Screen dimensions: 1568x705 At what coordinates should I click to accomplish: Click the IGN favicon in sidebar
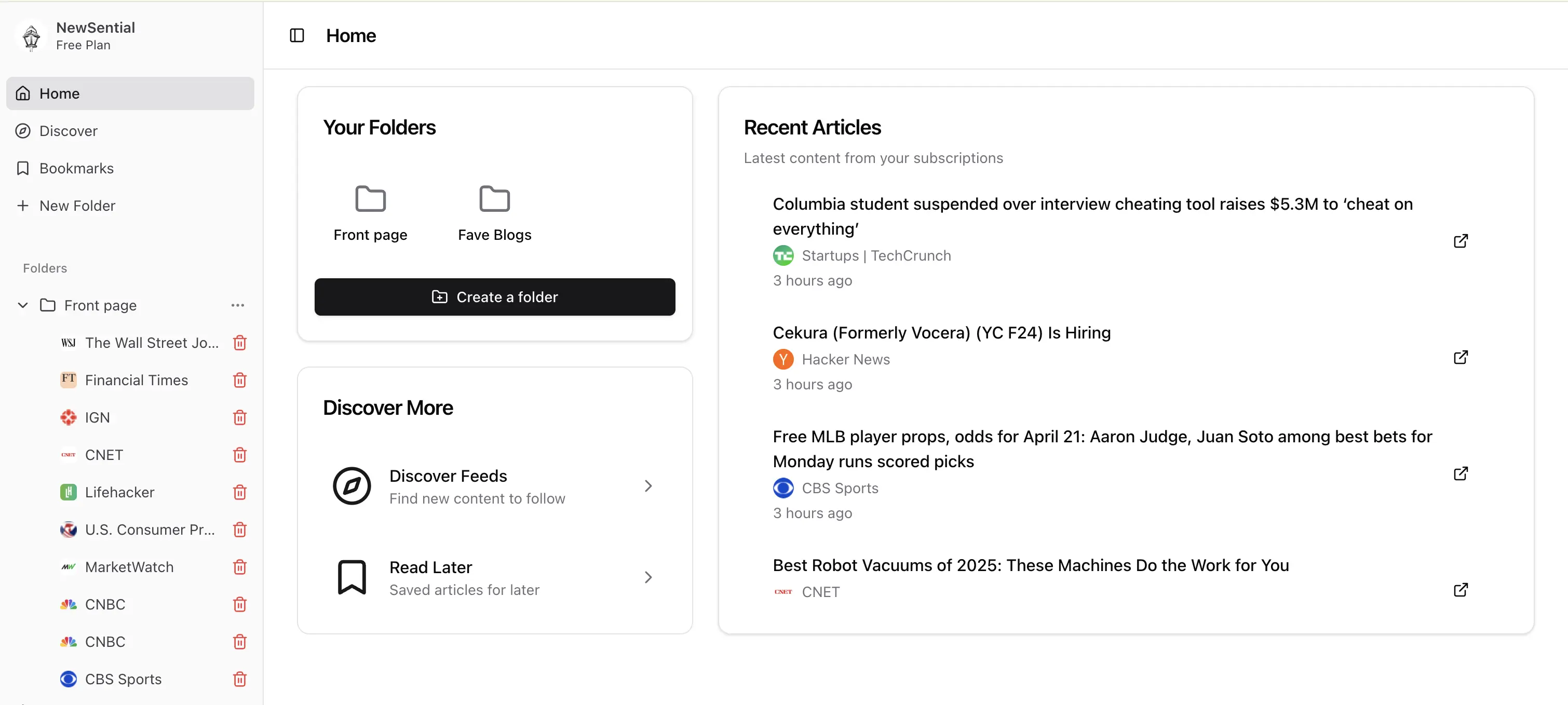[68, 417]
